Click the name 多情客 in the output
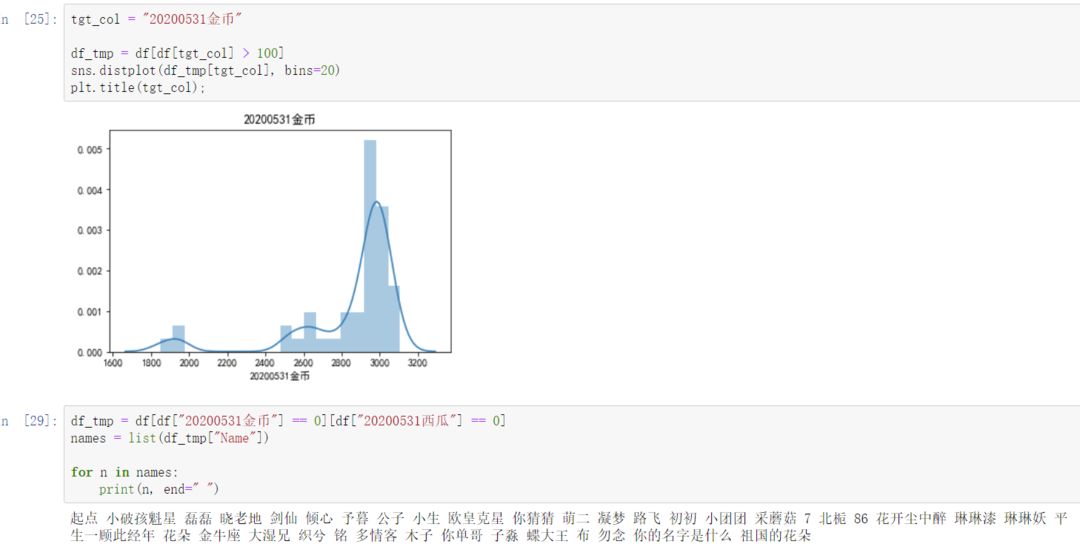 (377, 535)
